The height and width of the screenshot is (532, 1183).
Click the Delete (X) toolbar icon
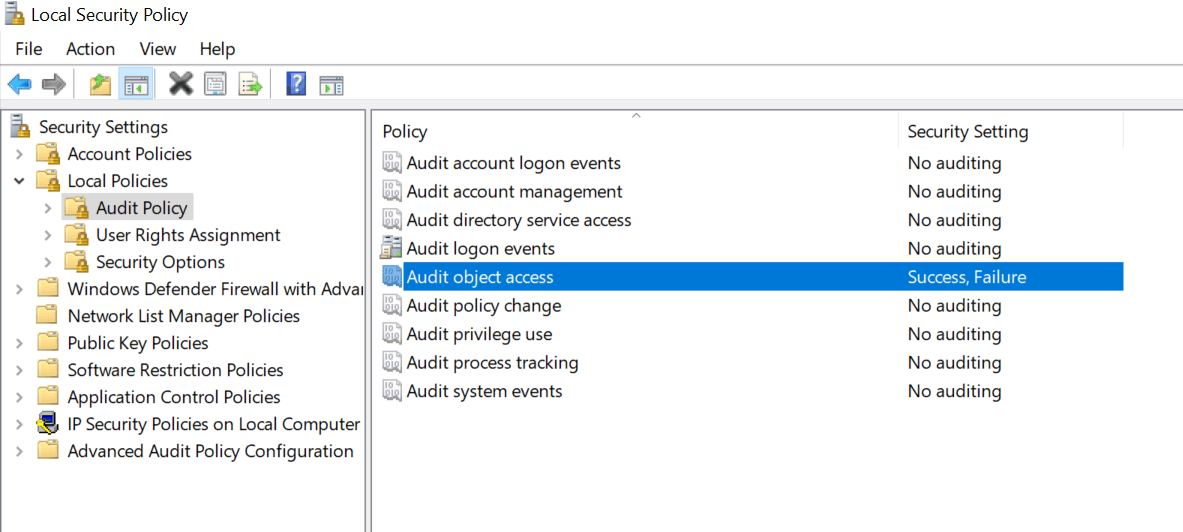(x=181, y=84)
